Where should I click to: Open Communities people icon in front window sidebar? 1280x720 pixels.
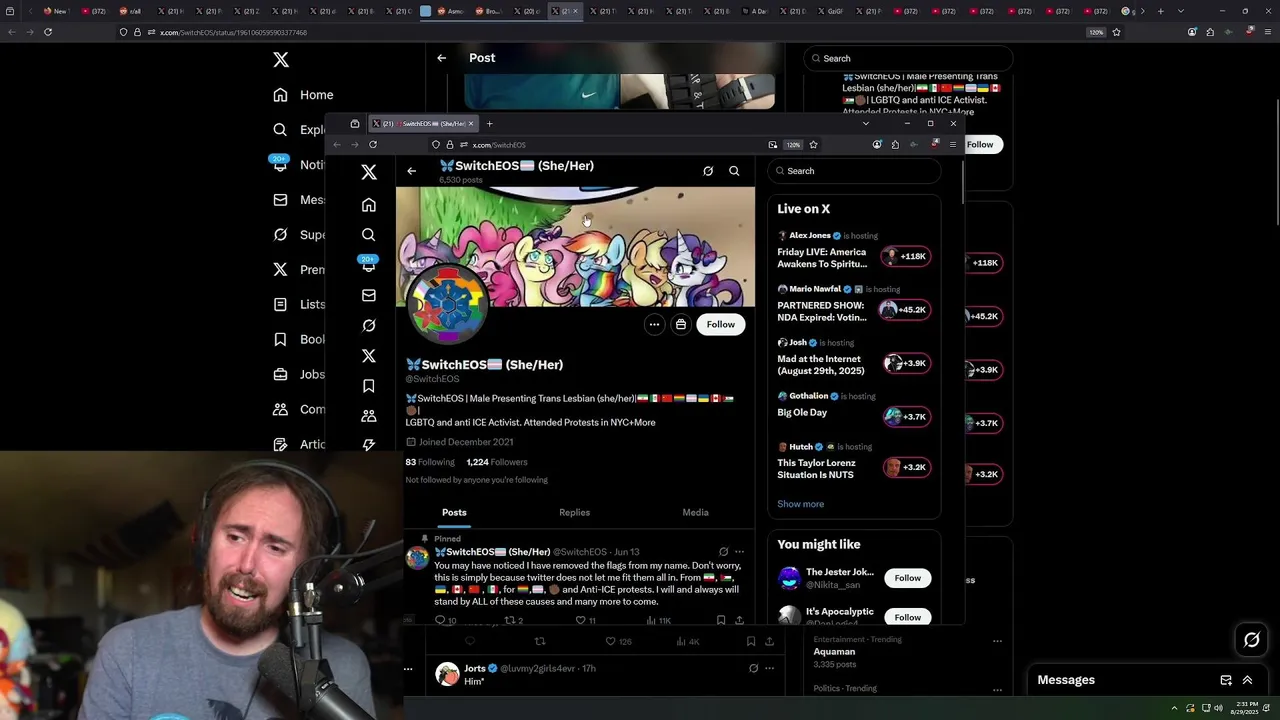(x=369, y=416)
